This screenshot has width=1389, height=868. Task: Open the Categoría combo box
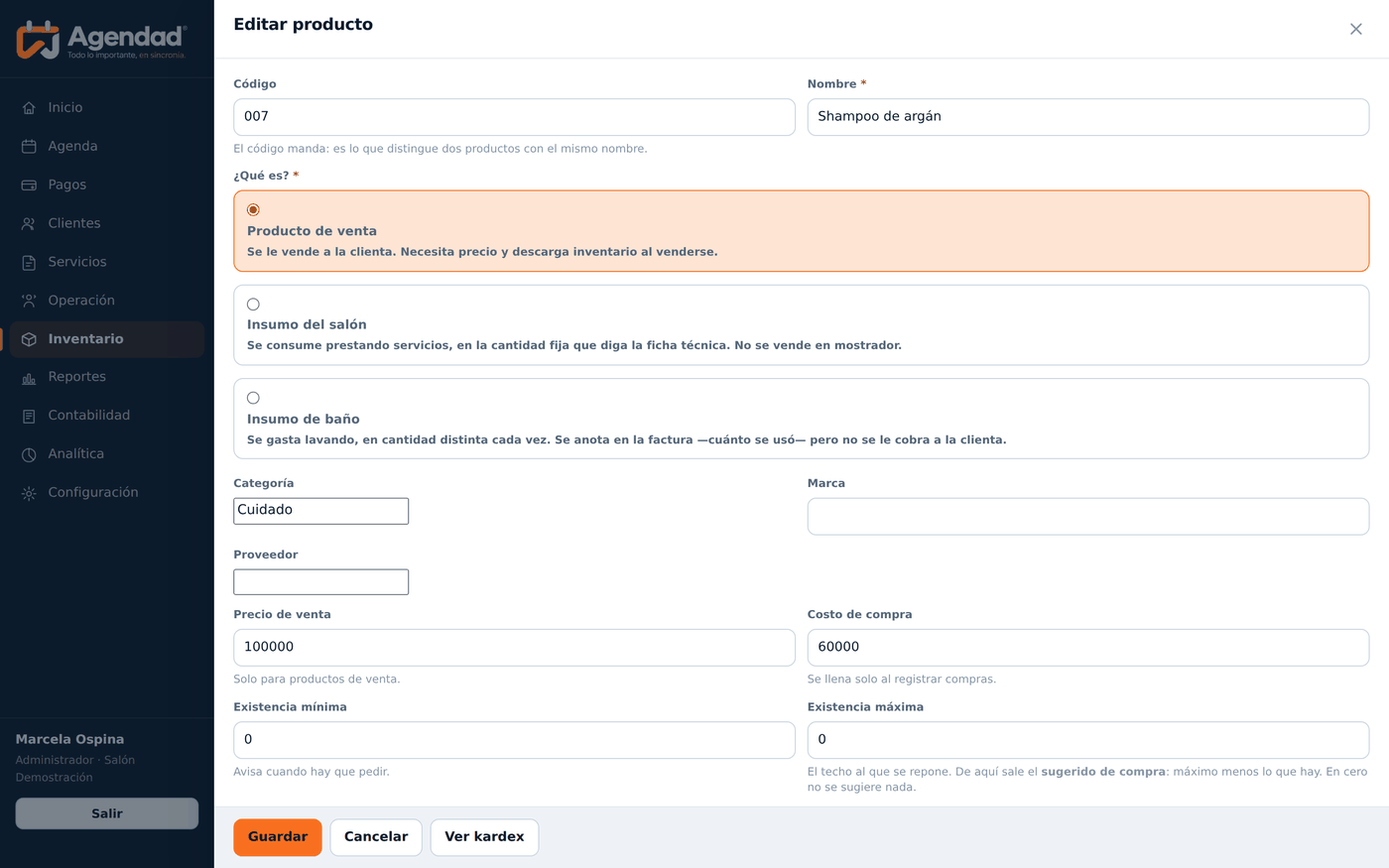click(x=321, y=511)
